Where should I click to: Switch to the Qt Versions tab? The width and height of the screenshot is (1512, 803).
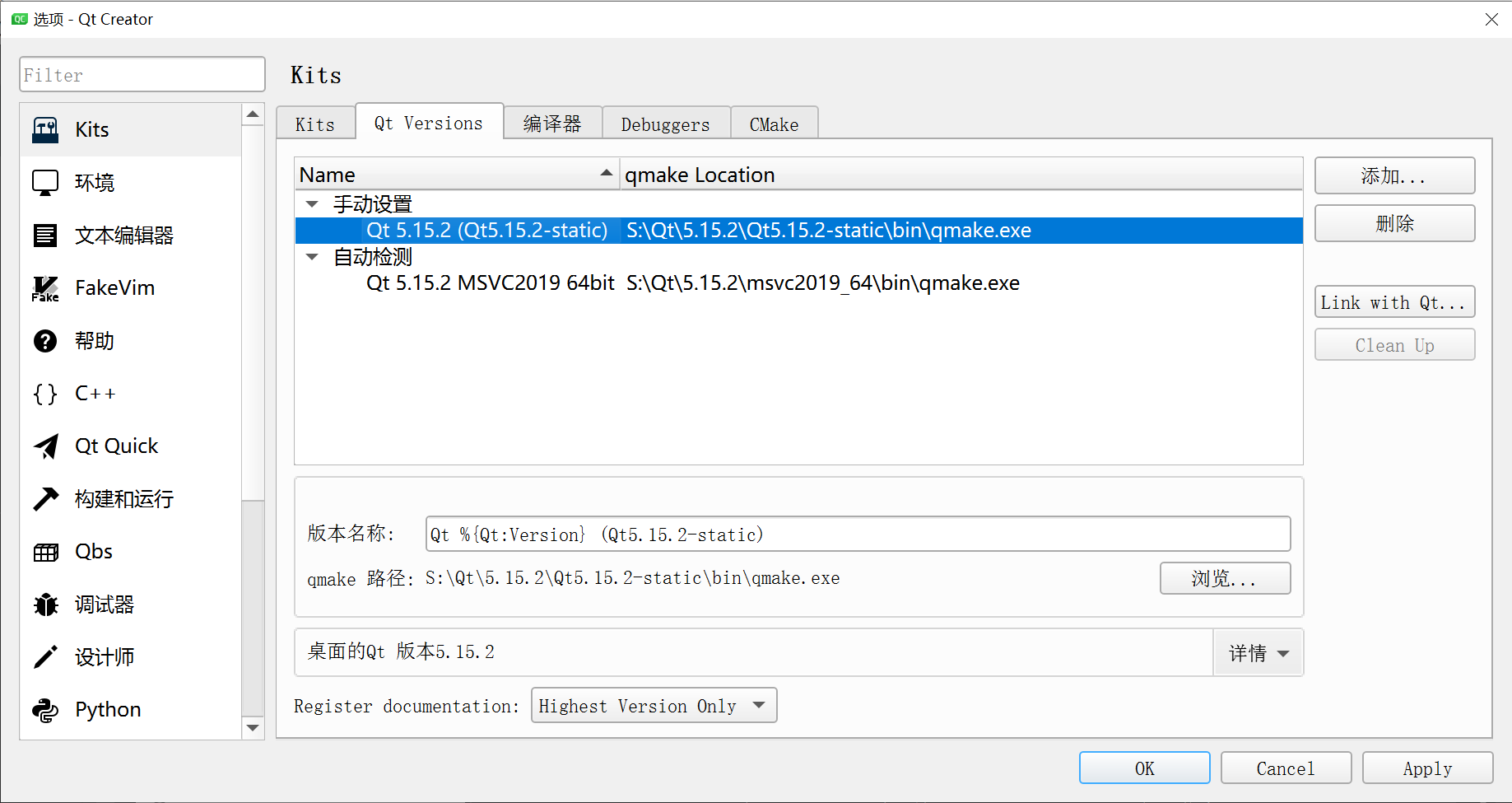pyautogui.click(x=429, y=123)
